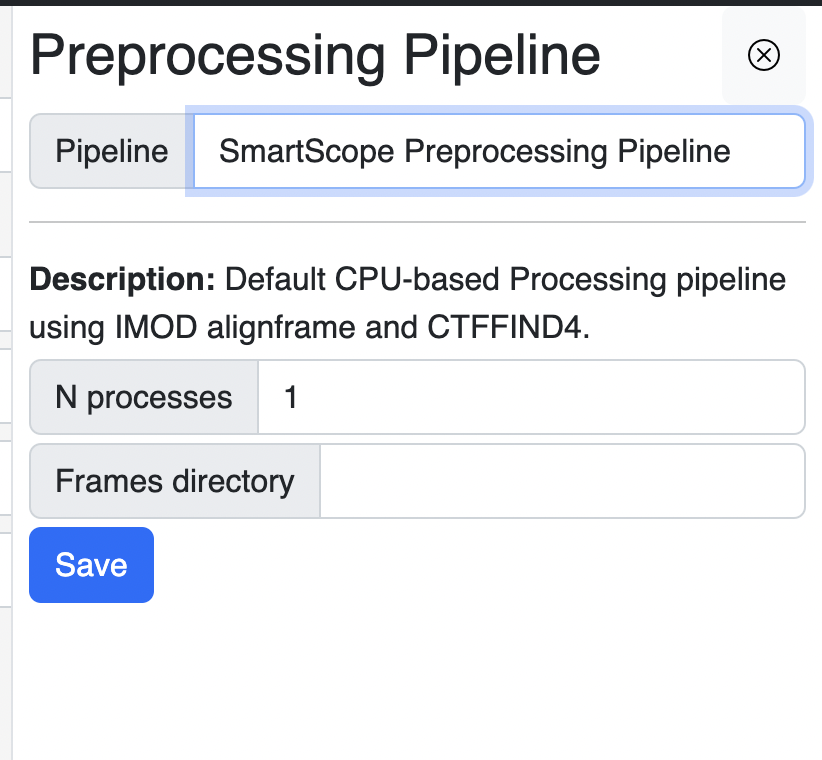Click the Frames directory label

pyautogui.click(x=175, y=481)
